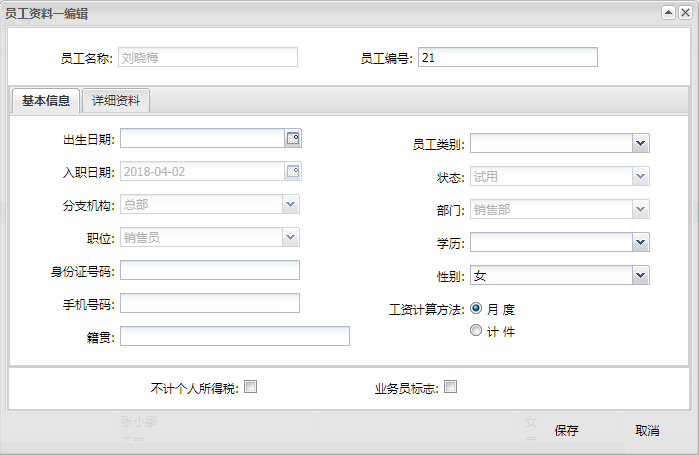Click the 员工编号 field
The height and width of the screenshot is (455, 699).
(507, 57)
